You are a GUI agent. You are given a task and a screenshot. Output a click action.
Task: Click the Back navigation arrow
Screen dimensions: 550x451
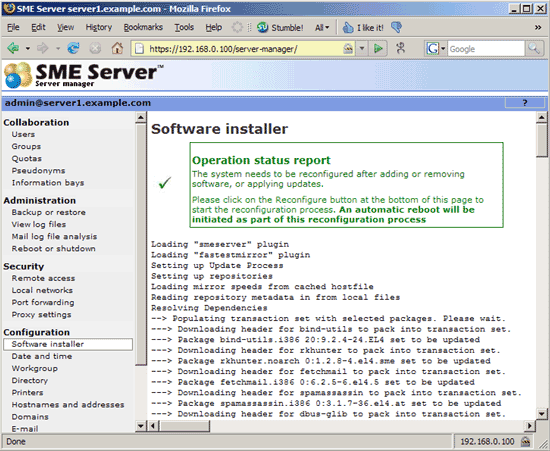coord(13,48)
